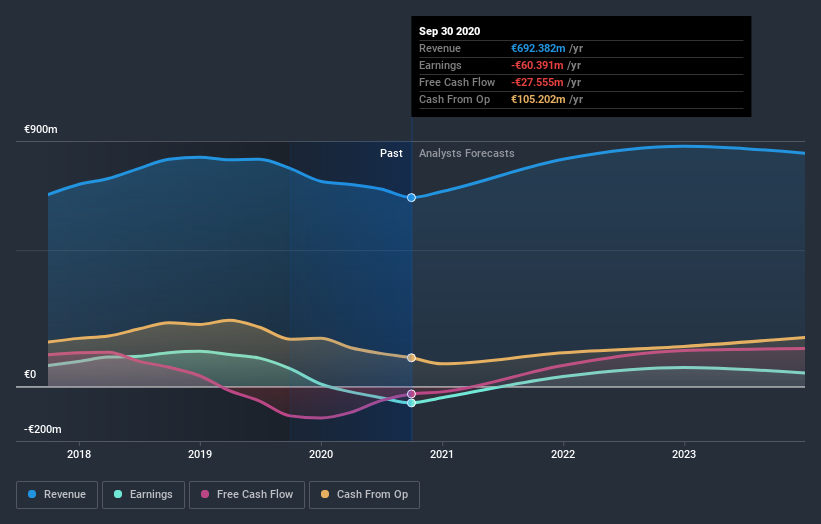Screen dimensions: 821x524
Task: Click the 2020 x-axis label
Action: [x=321, y=454]
